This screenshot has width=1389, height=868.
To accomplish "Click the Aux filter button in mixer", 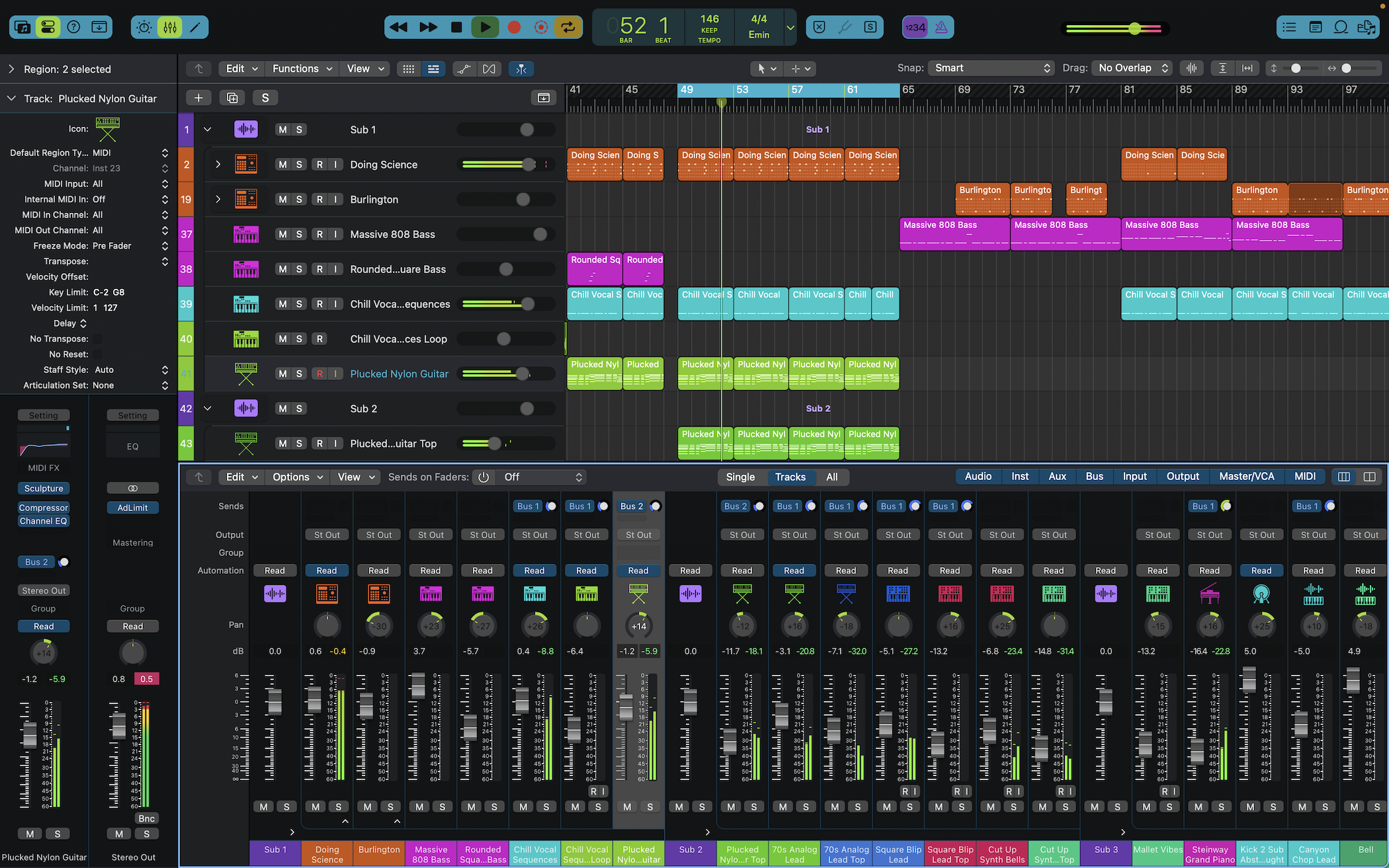I will (1057, 476).
